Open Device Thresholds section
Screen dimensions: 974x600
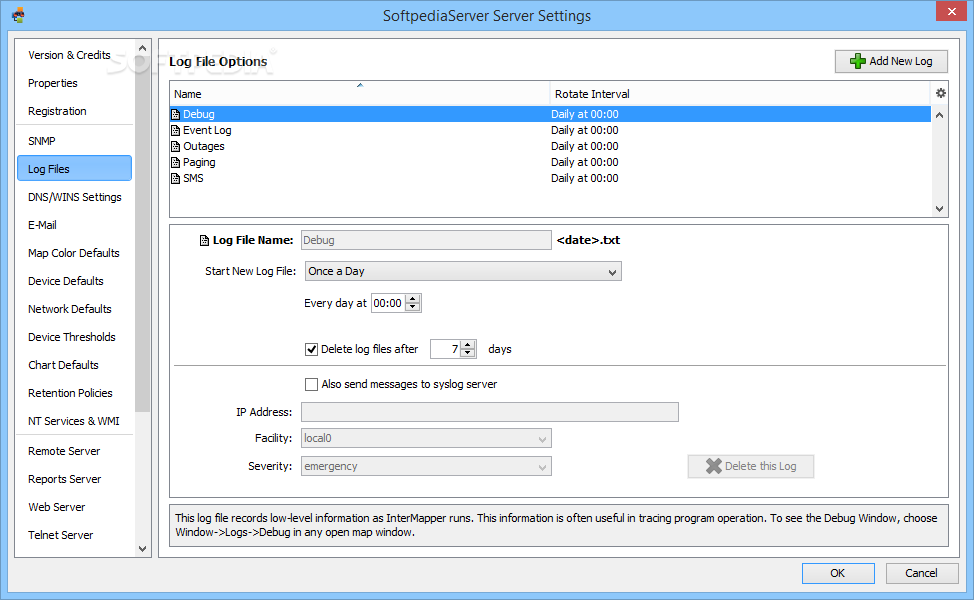[71, 337]
